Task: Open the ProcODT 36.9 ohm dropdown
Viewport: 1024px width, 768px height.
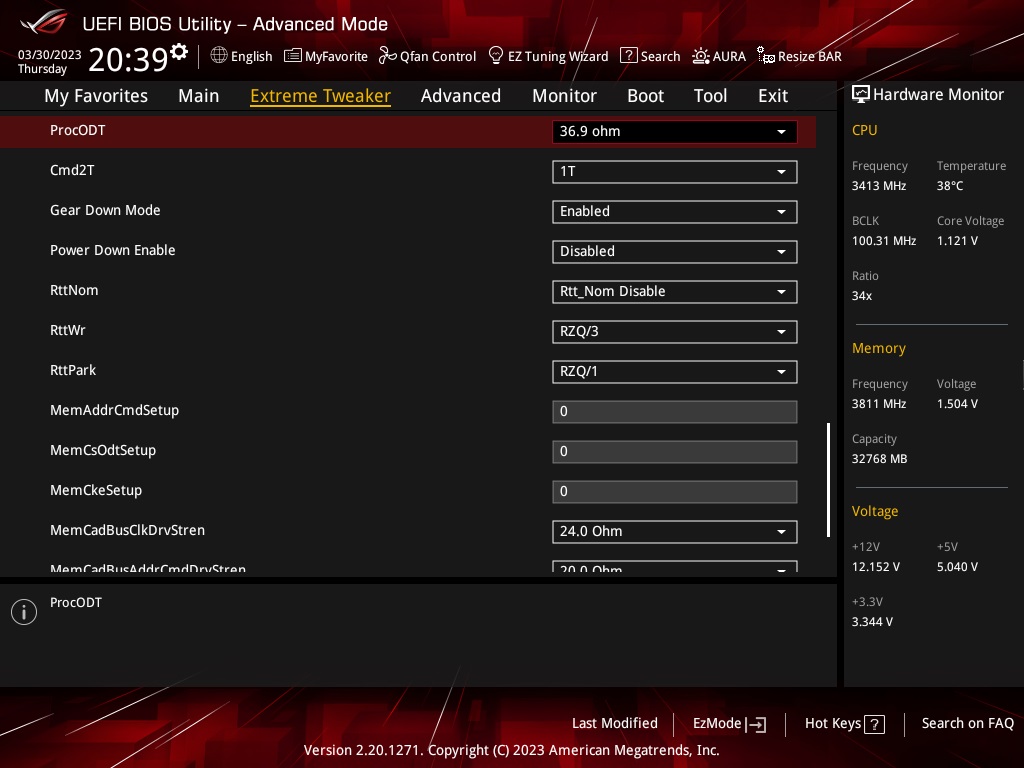Action: click(675, 131)
